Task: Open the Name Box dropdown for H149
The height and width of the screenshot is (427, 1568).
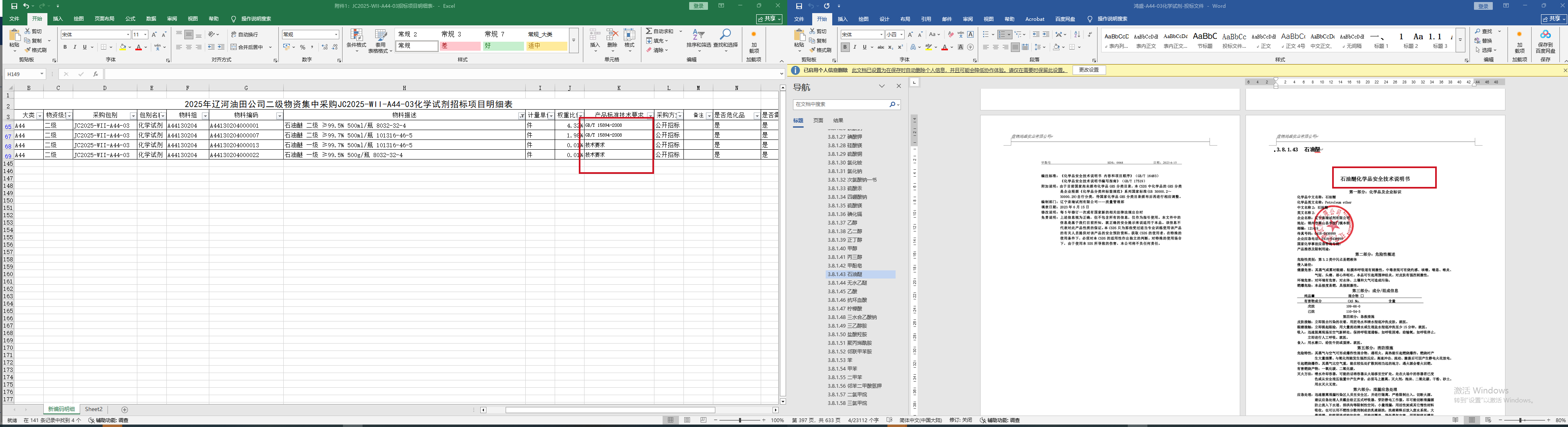Action: 41,74
